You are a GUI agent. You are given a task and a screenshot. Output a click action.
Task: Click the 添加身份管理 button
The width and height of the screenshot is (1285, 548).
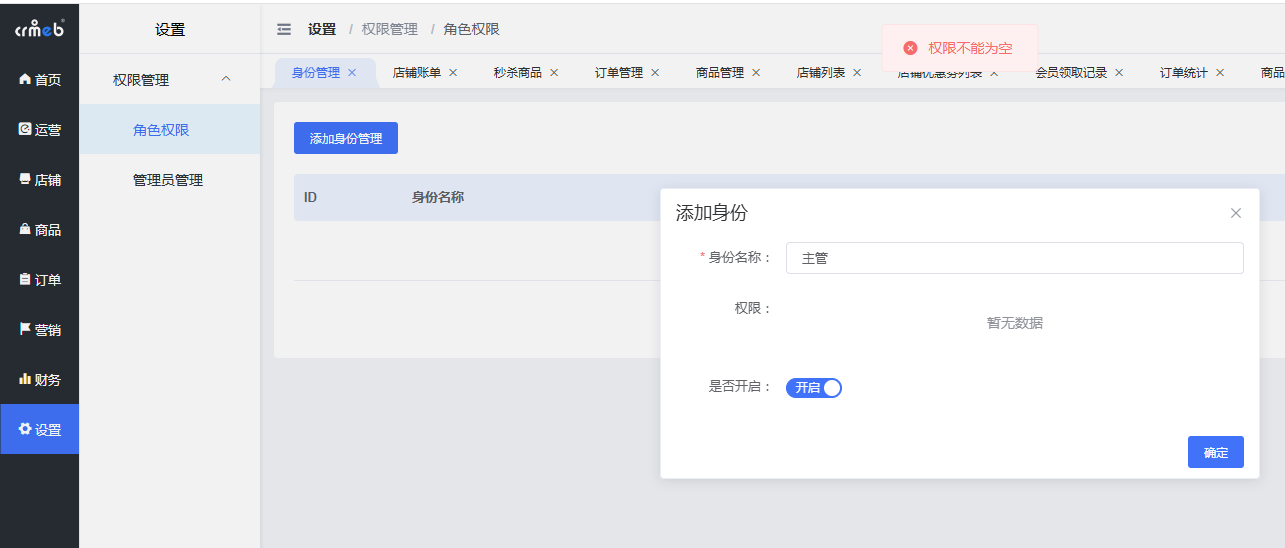pyautogui.click(x=346, y=139)
